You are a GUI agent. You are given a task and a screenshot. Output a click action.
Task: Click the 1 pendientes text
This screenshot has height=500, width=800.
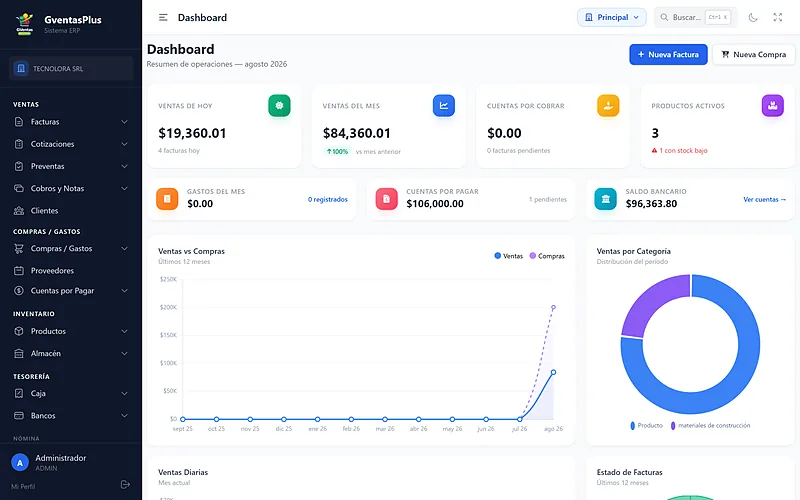tap(548, 199)
